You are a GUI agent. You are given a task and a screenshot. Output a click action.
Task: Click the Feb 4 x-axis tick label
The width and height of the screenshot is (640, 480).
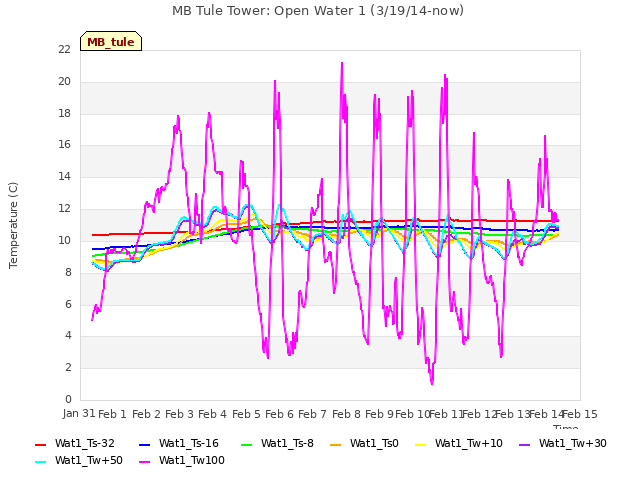212,414
